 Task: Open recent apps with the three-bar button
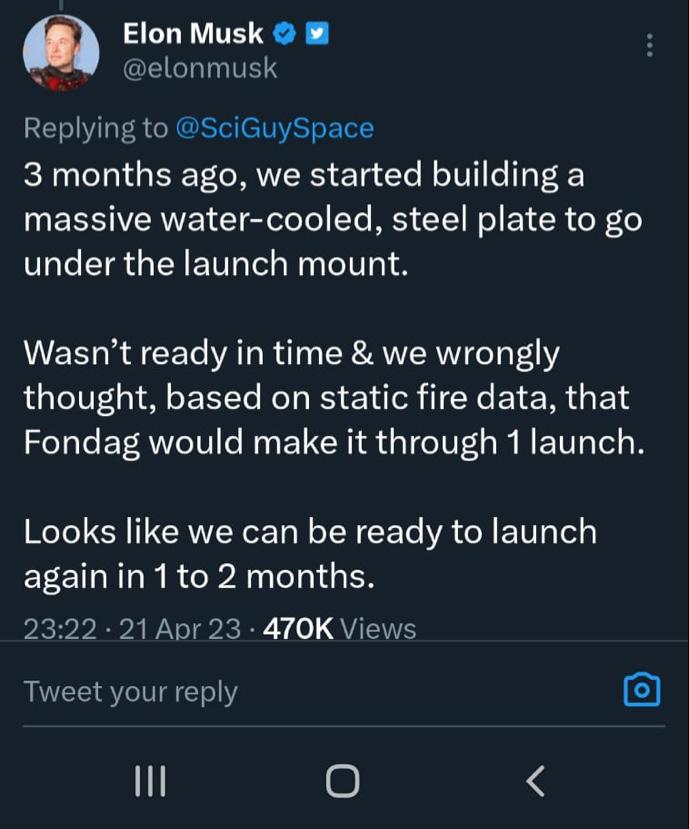[151, 780]
